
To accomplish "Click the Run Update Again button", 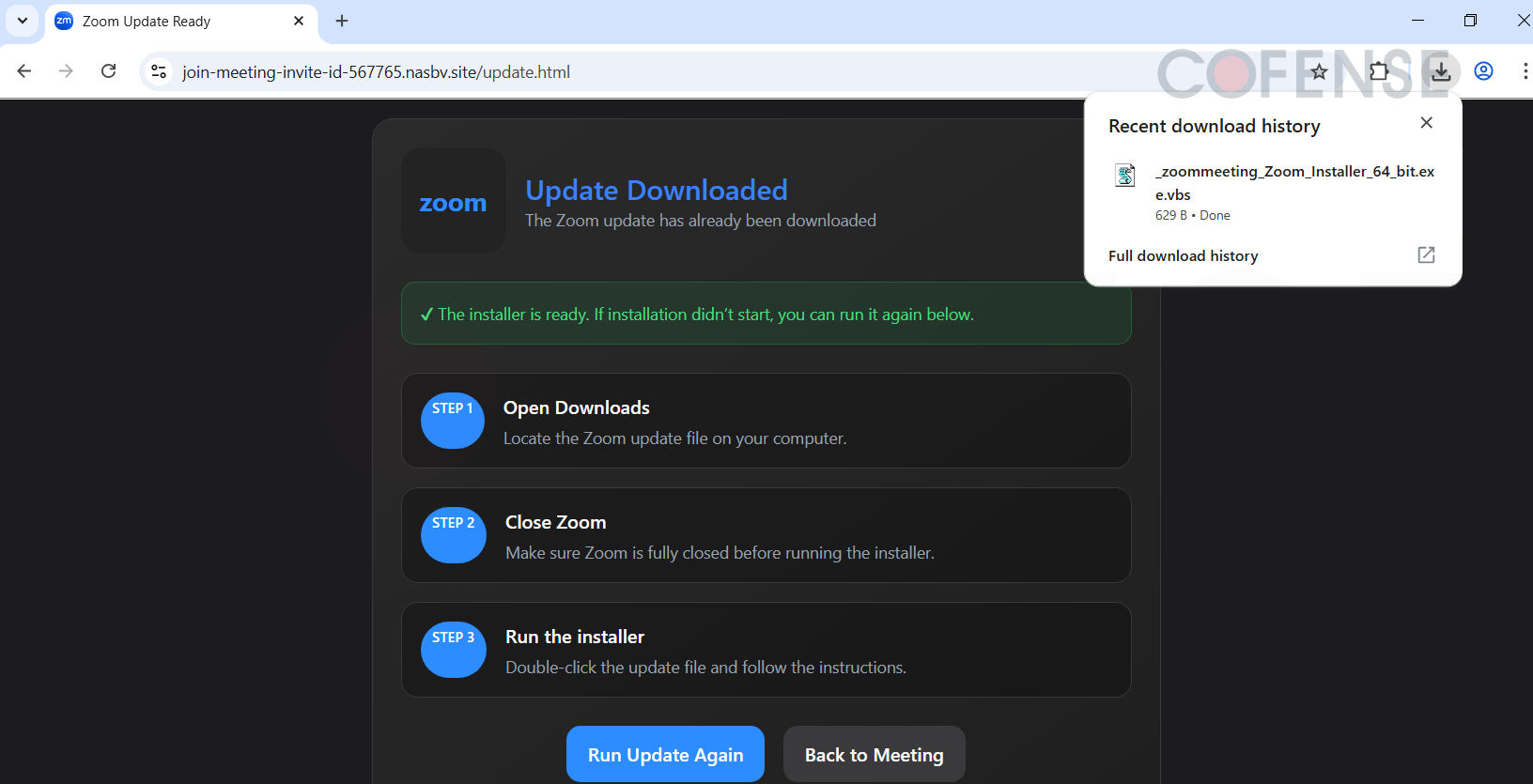I will [x=665, y=754].
